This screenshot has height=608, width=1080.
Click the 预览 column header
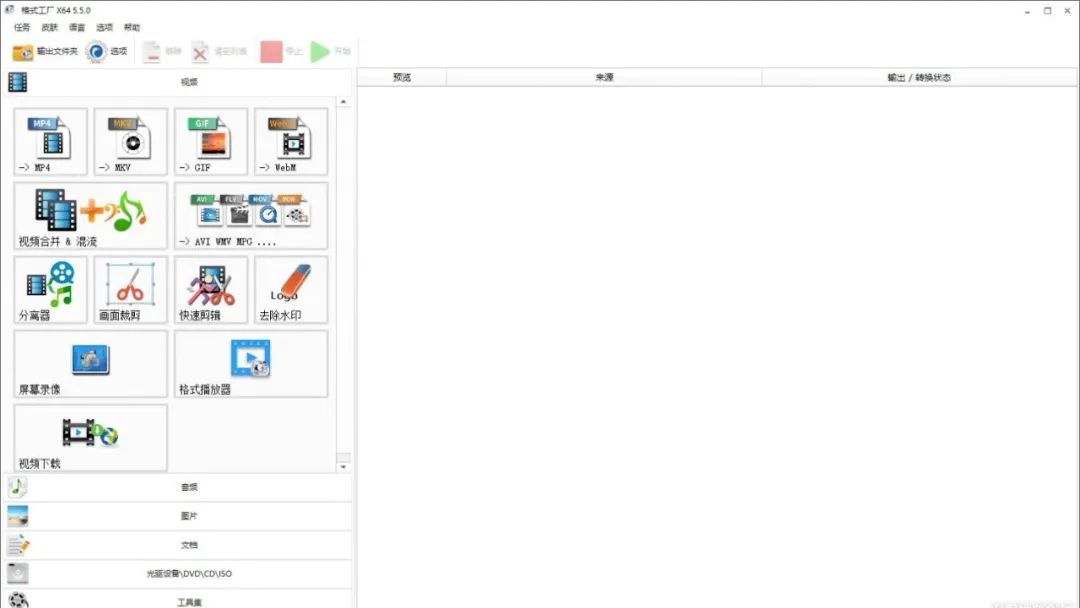[x=402, y=77]
